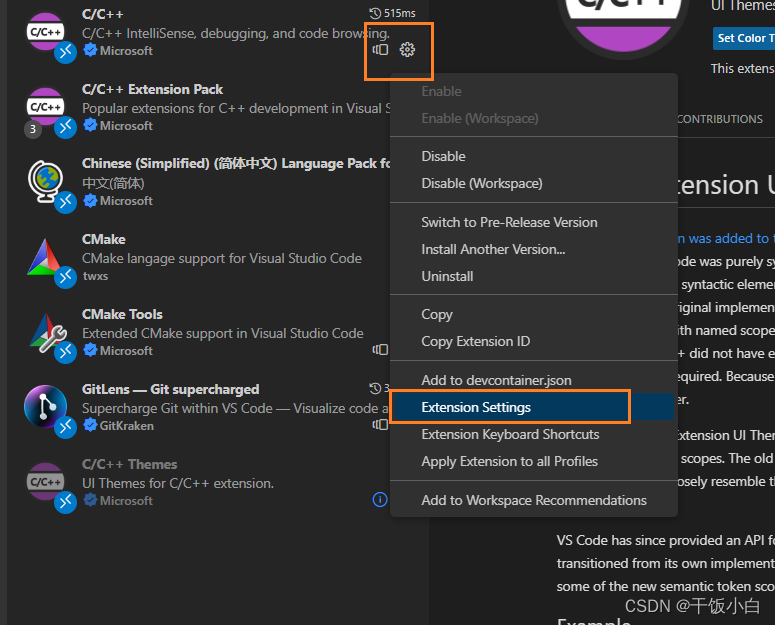This screenshot has height=625, width=775.
Task: Click the '中文(简体)' description text
Action: pyautogui.click(x=113, y=183)
